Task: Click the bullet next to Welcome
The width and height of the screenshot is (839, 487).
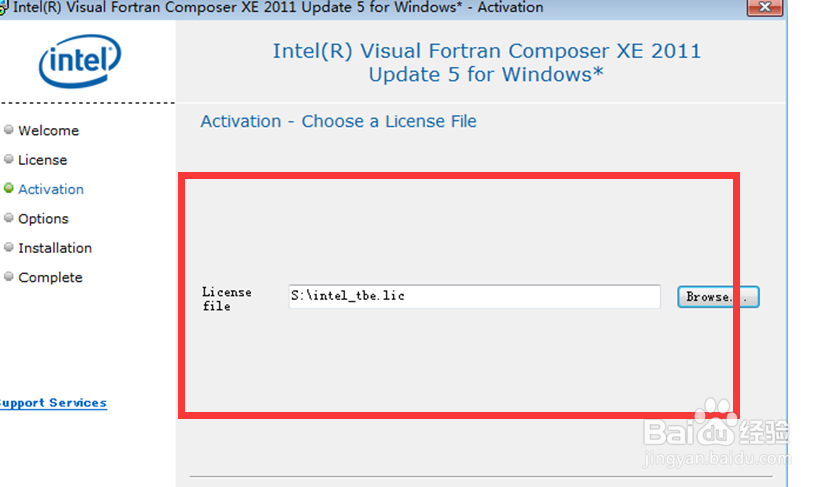Action: tap(9, 130)
